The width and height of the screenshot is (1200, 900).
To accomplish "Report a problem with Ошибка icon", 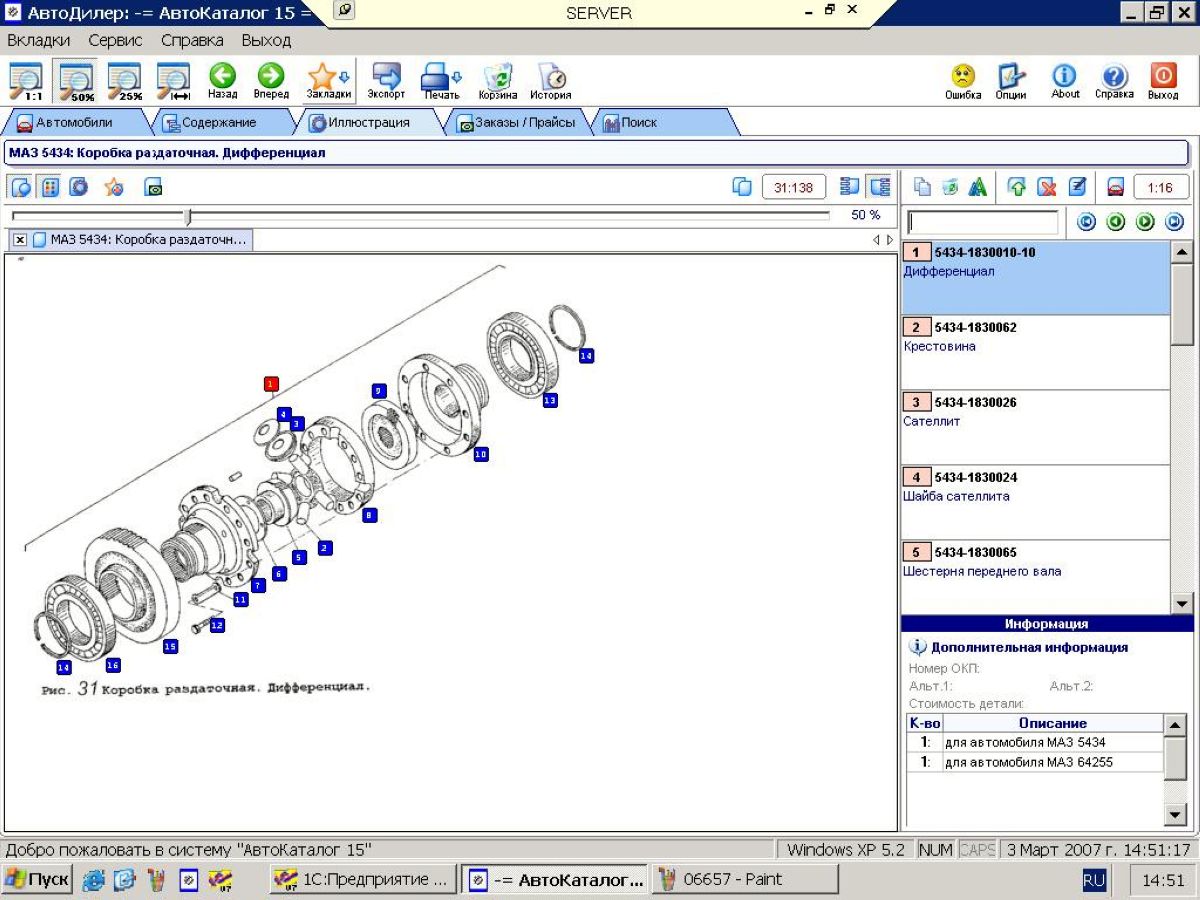I will (963, 81).
